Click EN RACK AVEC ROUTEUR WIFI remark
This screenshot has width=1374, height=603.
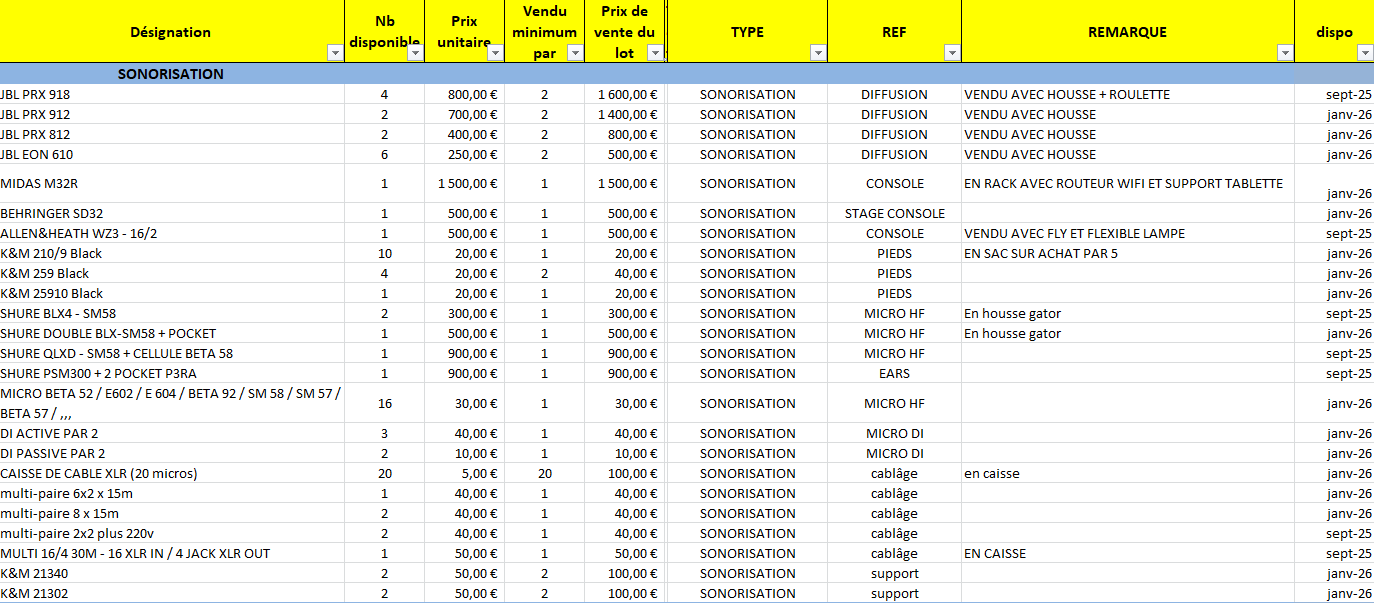[1127, 184]
